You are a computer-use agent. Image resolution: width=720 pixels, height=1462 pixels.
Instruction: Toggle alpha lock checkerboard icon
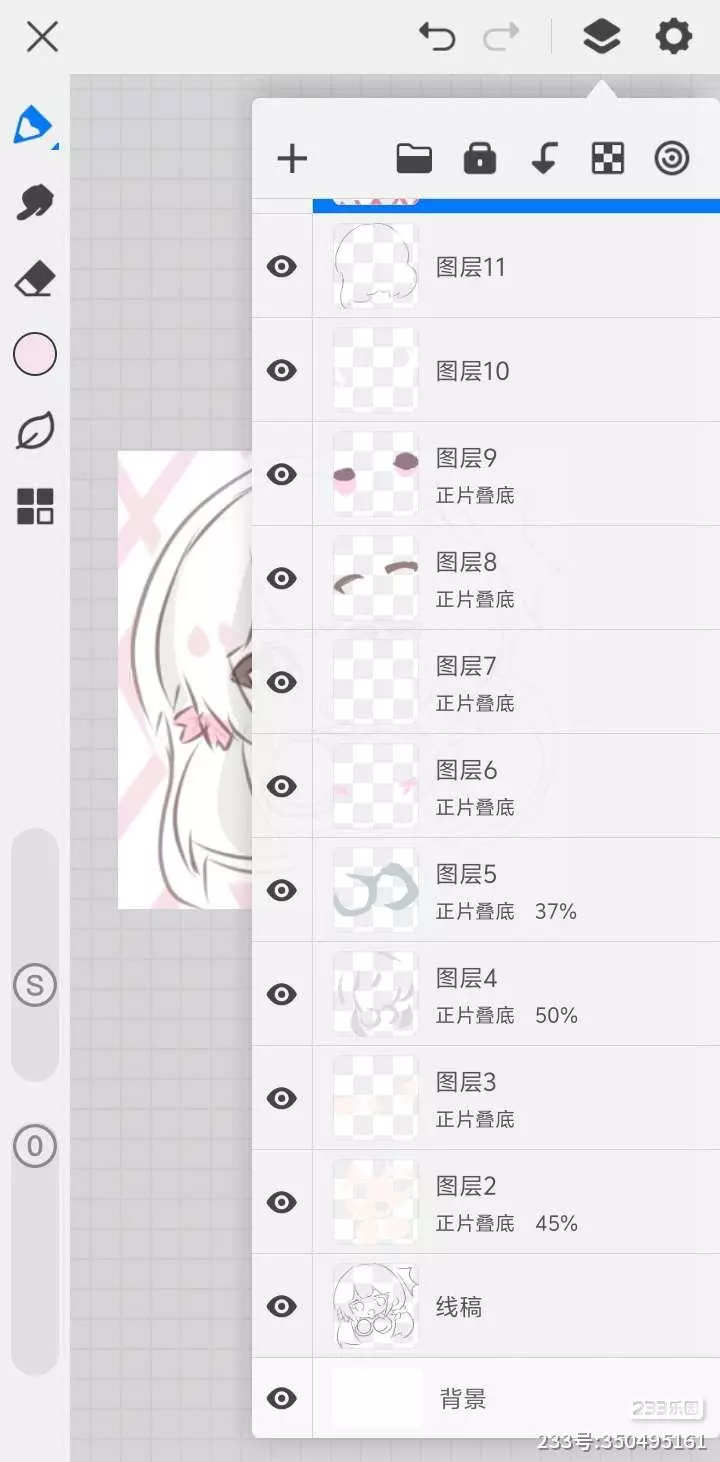coord(608,158)
